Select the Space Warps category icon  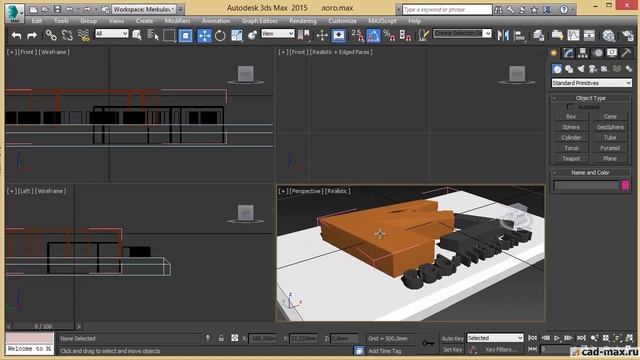pos(617,69)
